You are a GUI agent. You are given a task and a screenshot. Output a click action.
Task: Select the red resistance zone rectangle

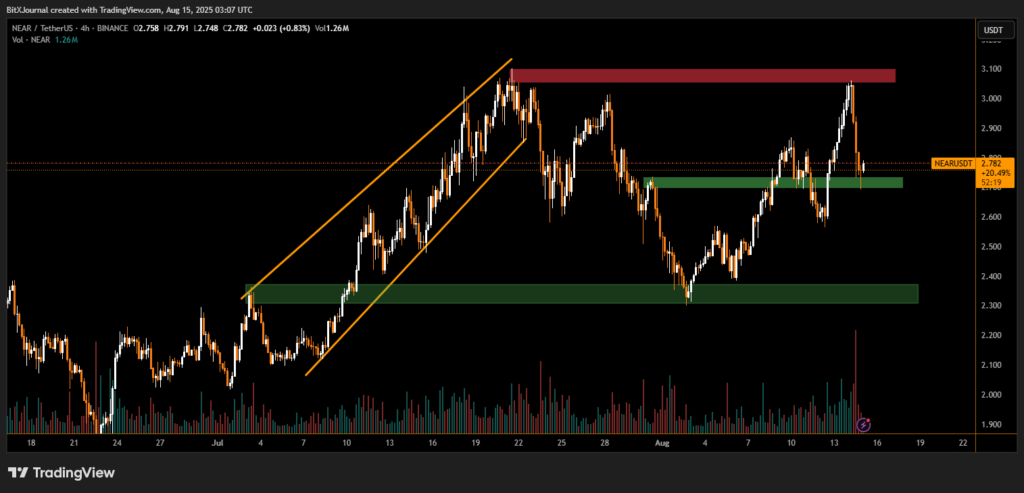coord(702,75)
